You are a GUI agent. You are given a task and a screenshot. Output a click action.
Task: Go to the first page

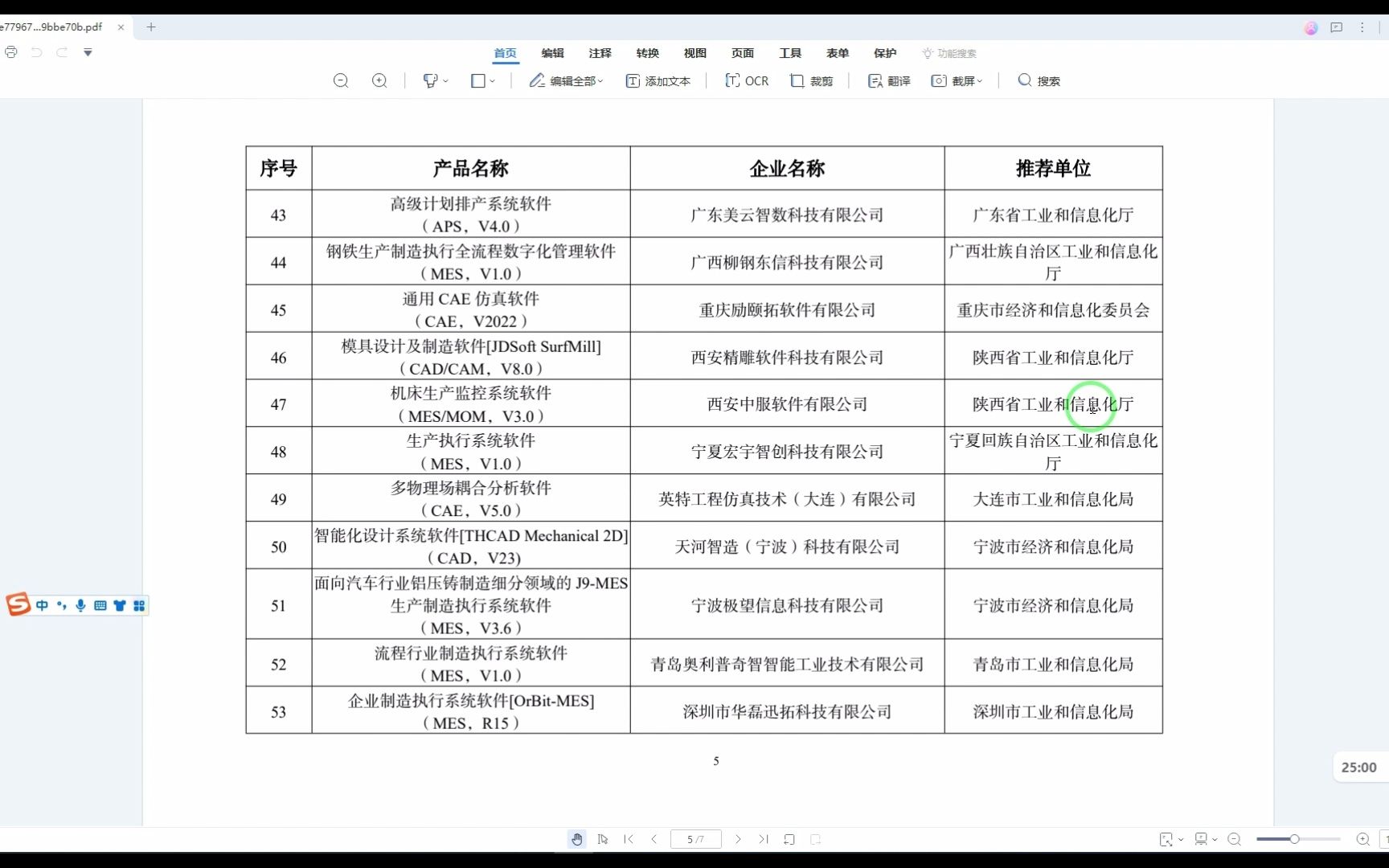coord(629,839)
